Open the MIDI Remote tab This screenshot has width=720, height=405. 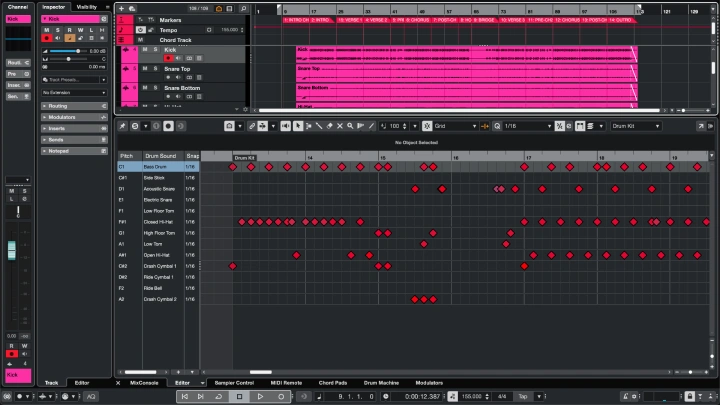coord(286,383)
